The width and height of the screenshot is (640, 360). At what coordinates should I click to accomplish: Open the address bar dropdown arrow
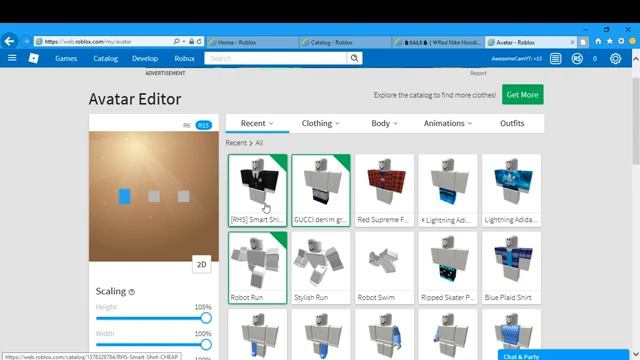pos(184,42)
